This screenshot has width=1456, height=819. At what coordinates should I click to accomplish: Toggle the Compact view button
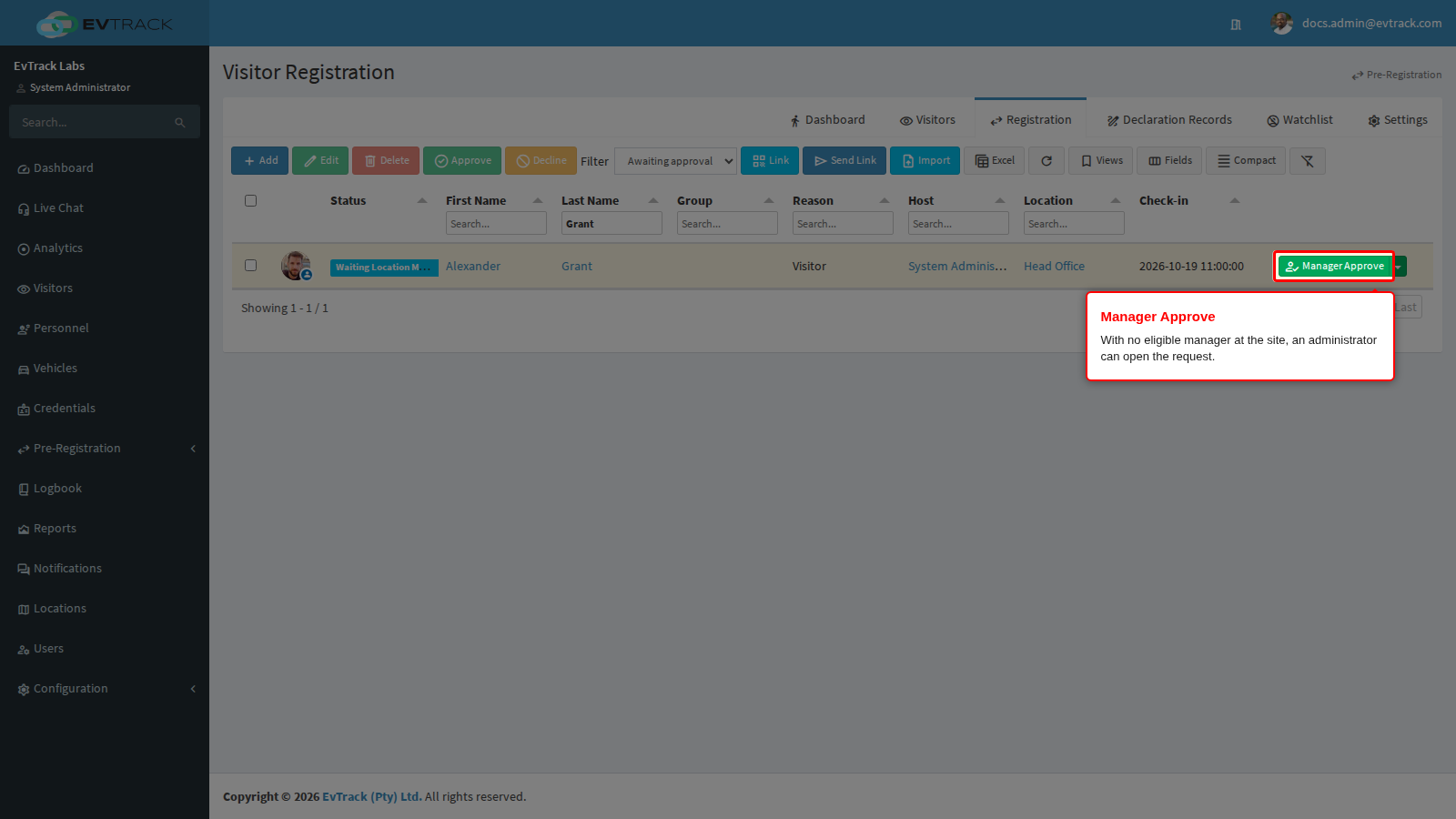click(1246, 161)
